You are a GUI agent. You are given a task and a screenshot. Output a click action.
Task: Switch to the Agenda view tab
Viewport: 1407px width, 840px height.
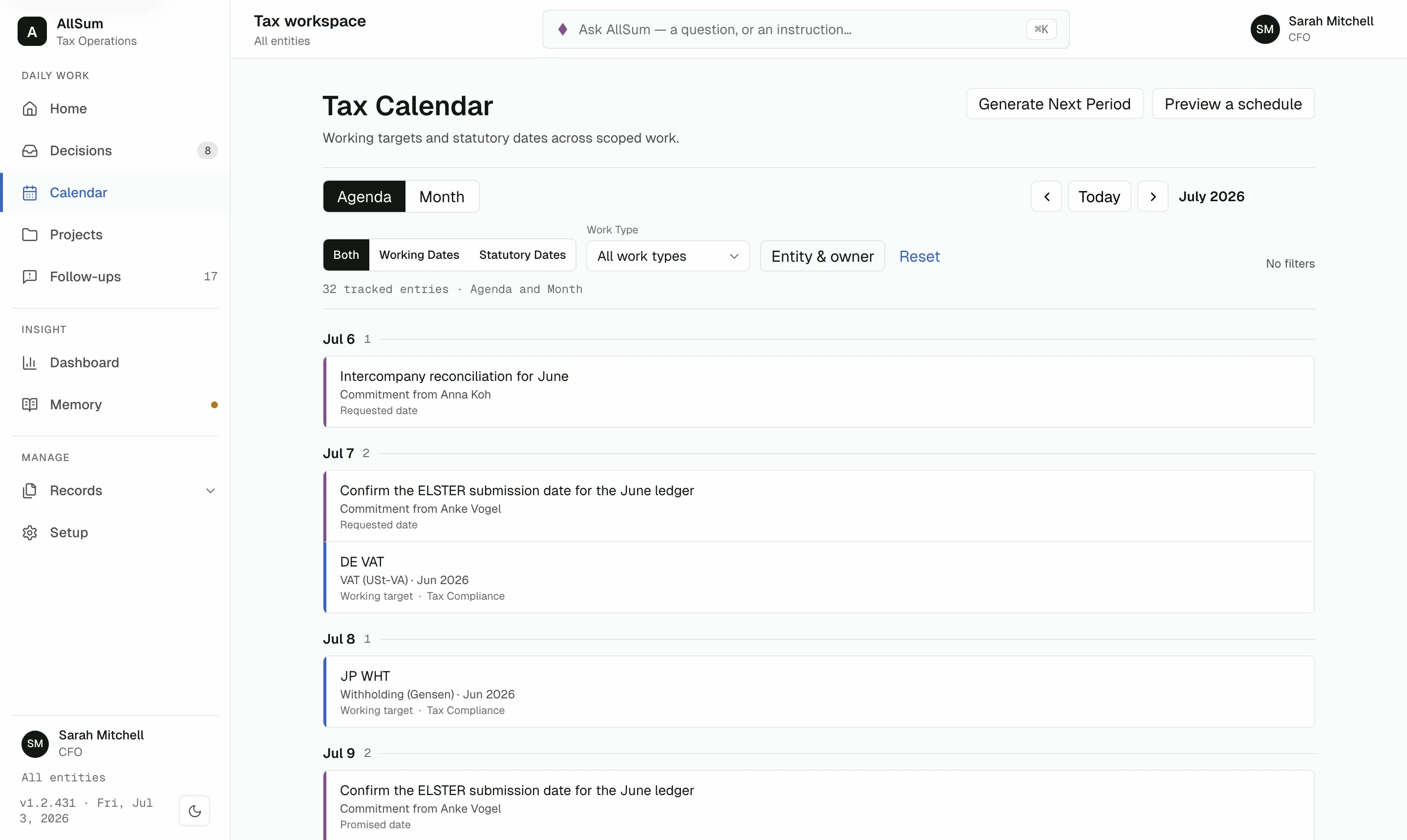pos(364,196)
